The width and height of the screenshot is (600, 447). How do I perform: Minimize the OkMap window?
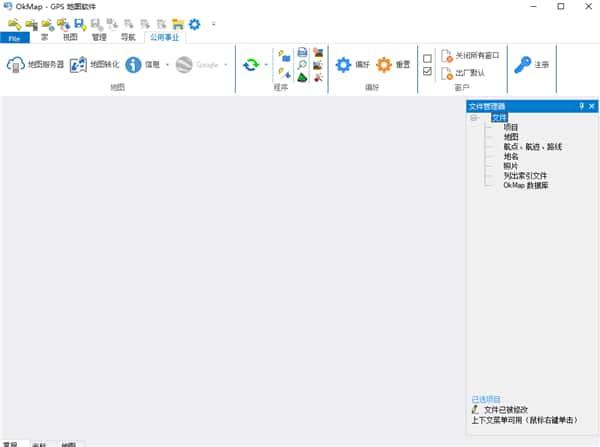pos(533,7)
